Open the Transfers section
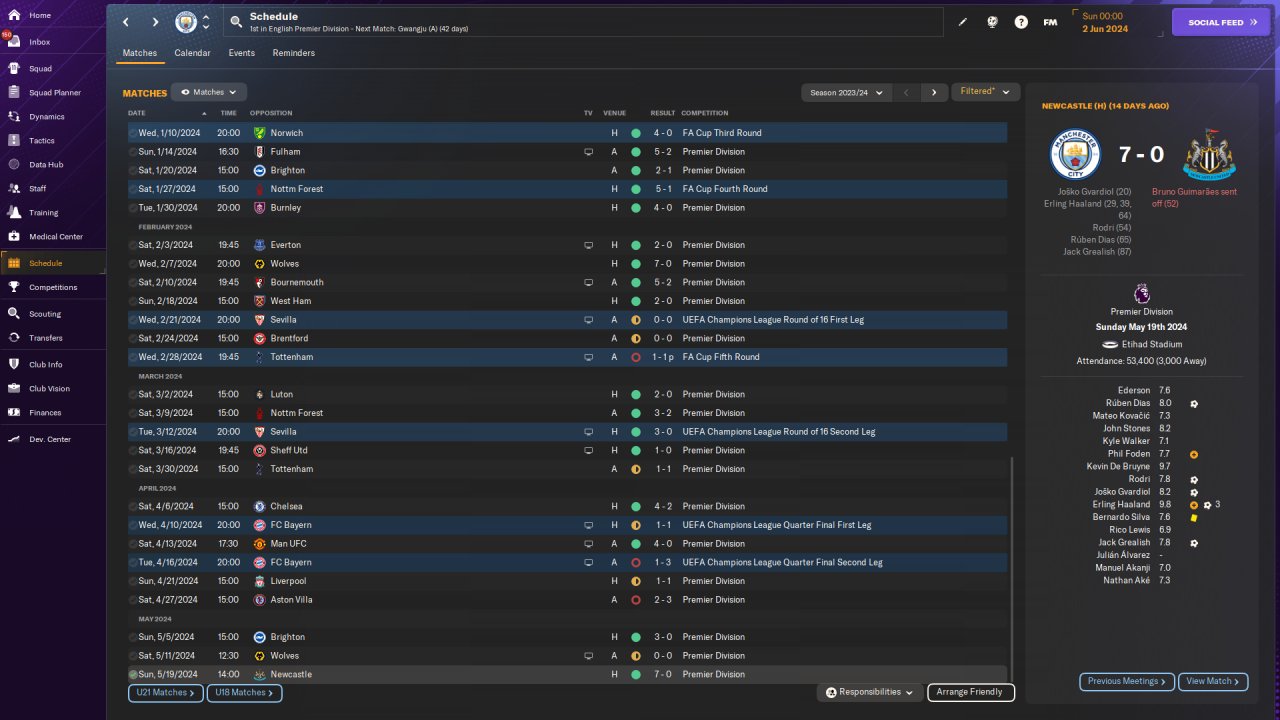The image size is (1280, 720). pos(46,338)
